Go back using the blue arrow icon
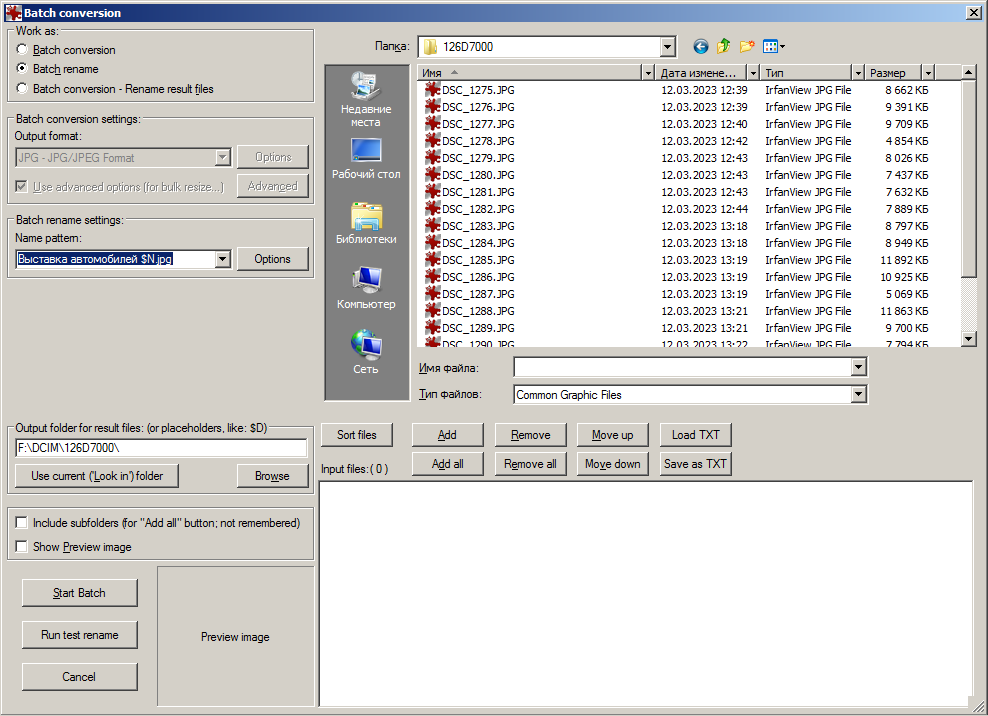This screenshot has width=988, height=716. 700,47
